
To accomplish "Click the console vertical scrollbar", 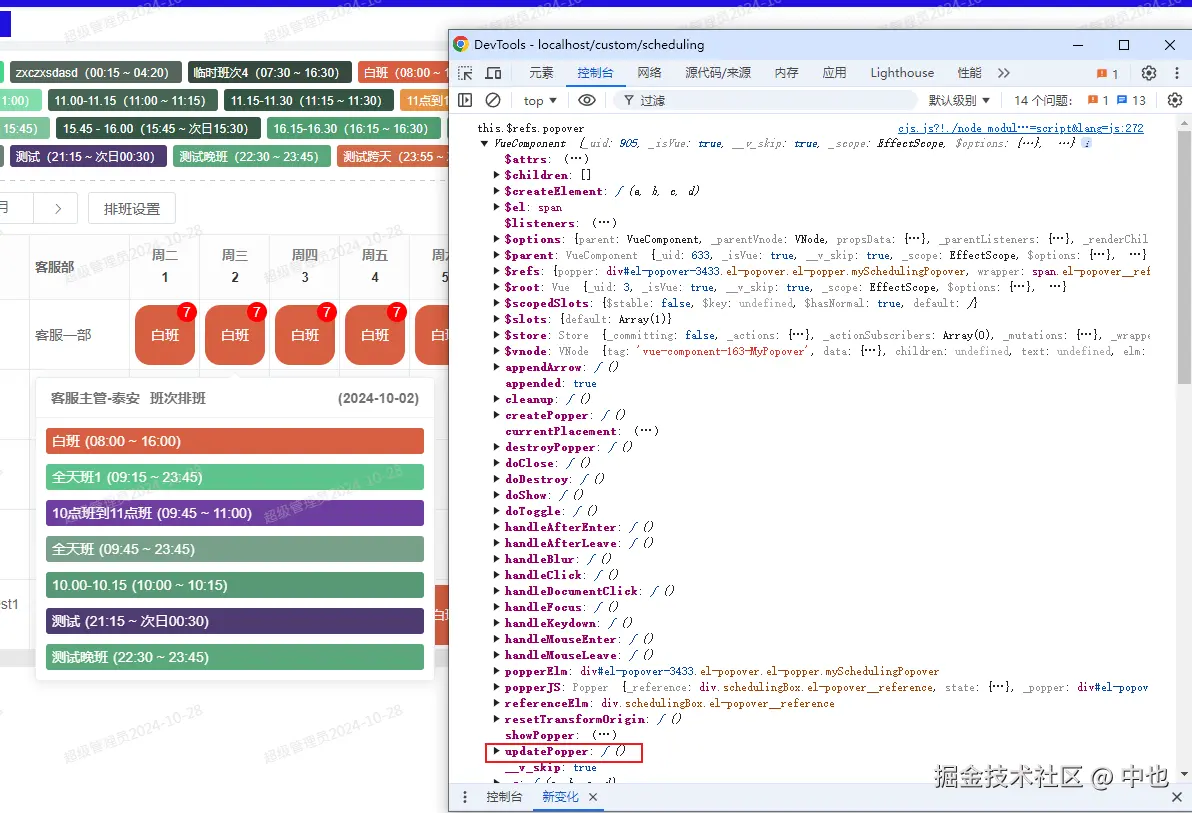I will point(1184,259).
